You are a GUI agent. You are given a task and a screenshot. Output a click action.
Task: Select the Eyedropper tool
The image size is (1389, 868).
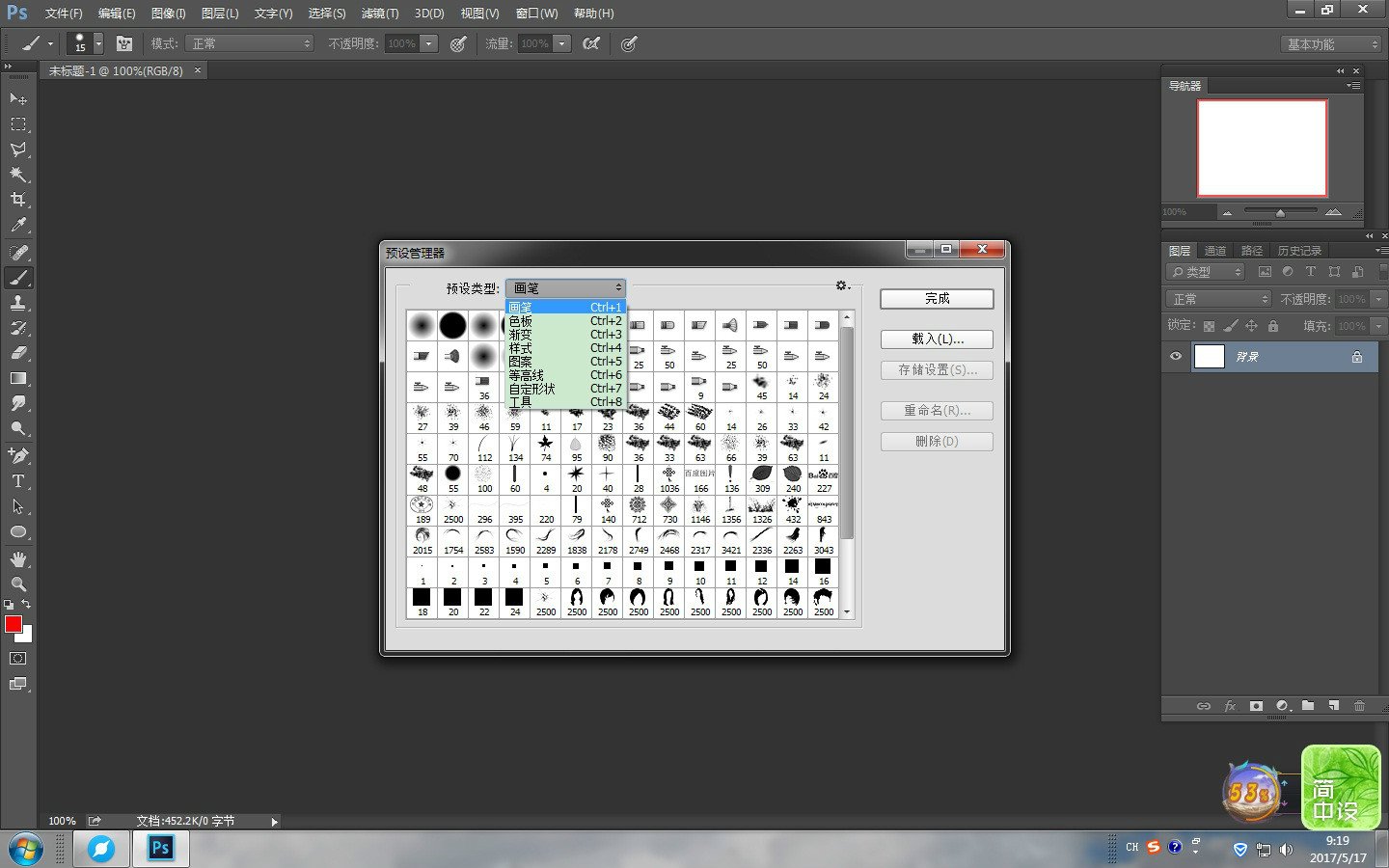[x=17, y=226]
